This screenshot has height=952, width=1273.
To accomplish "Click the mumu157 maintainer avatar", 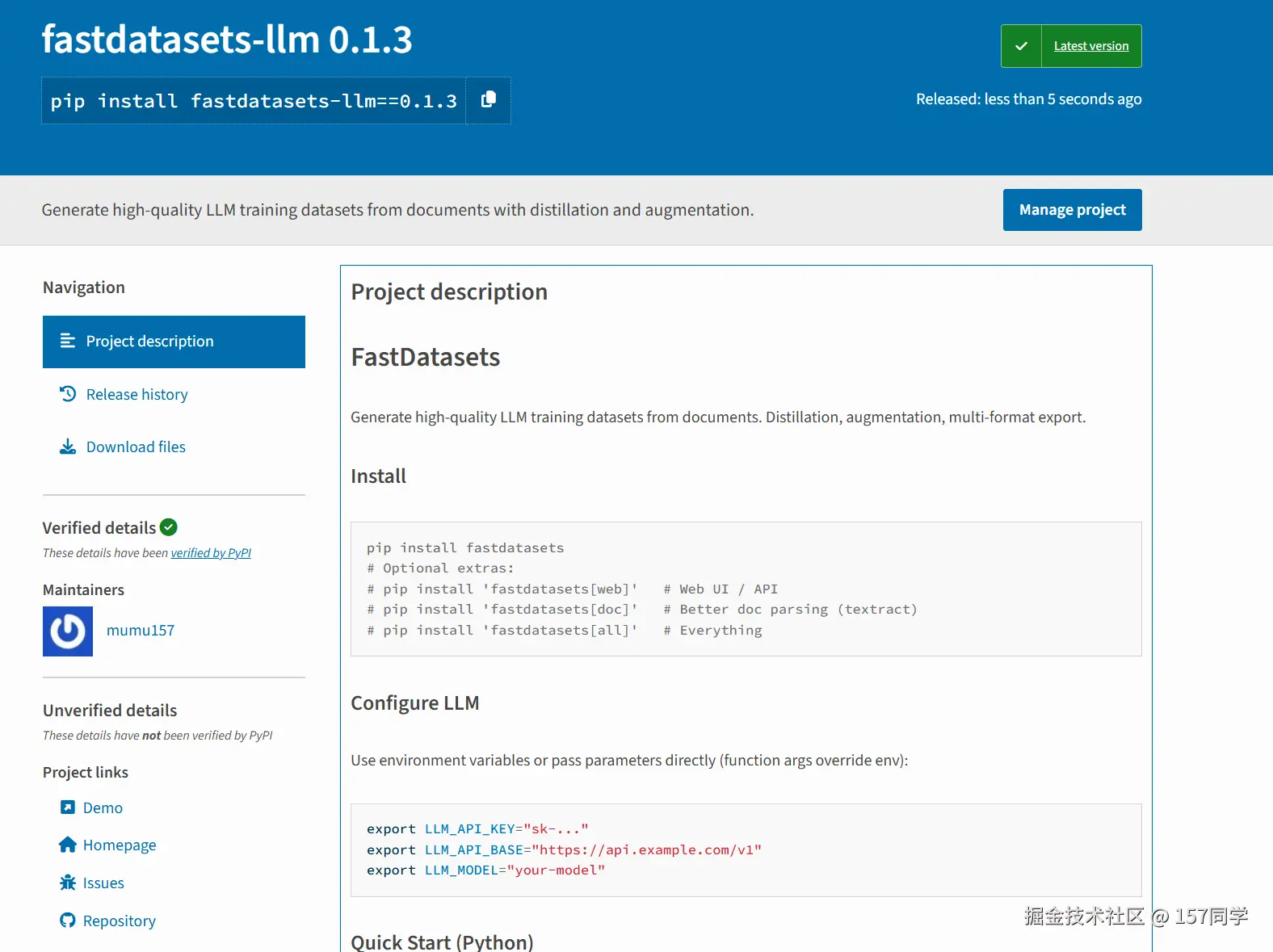I will tap(68, 631).
